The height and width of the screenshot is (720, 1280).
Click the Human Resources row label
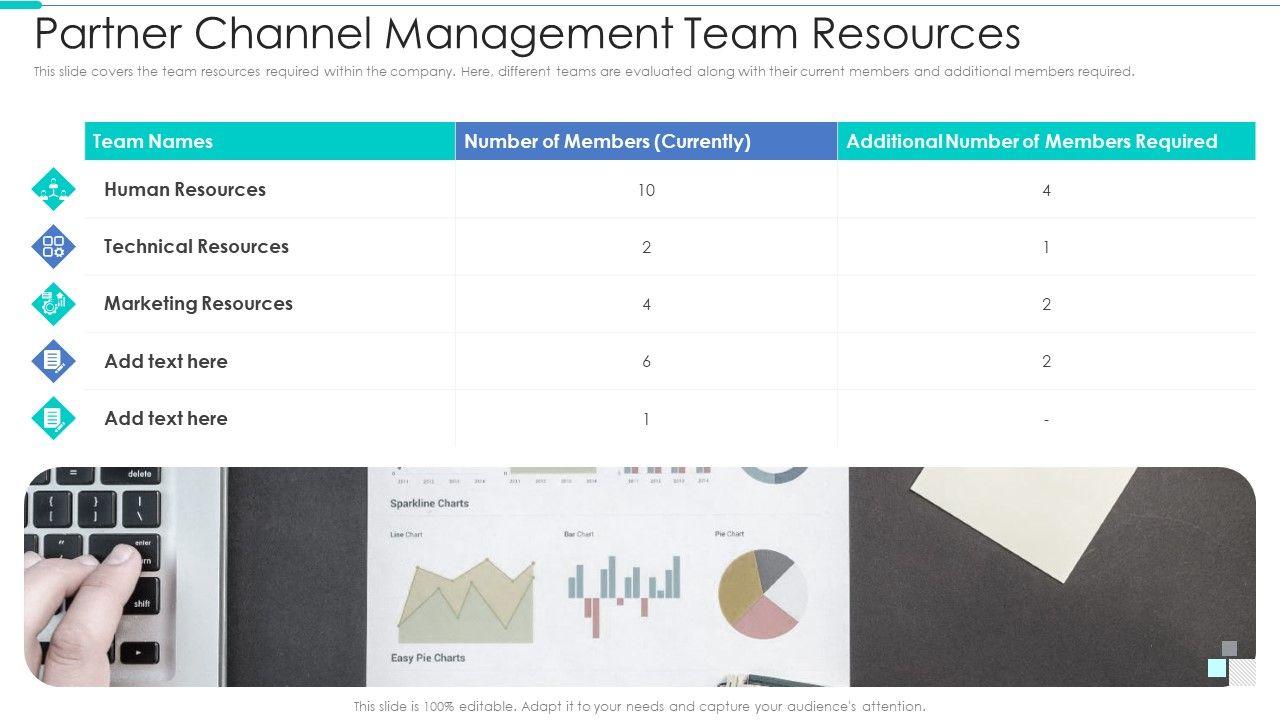tap(185, 189)
